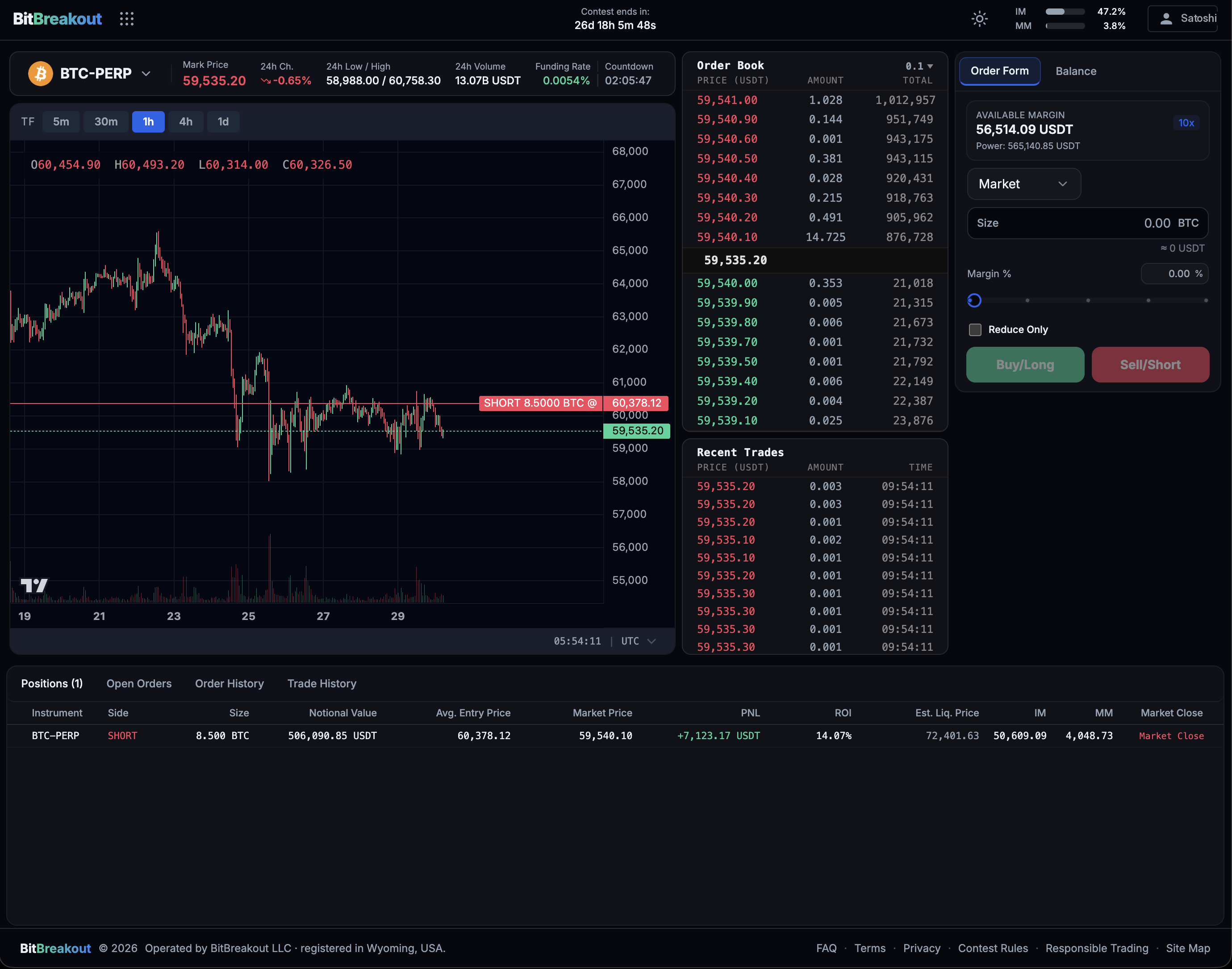Switch to the Balance tab

click(1076, 71)
